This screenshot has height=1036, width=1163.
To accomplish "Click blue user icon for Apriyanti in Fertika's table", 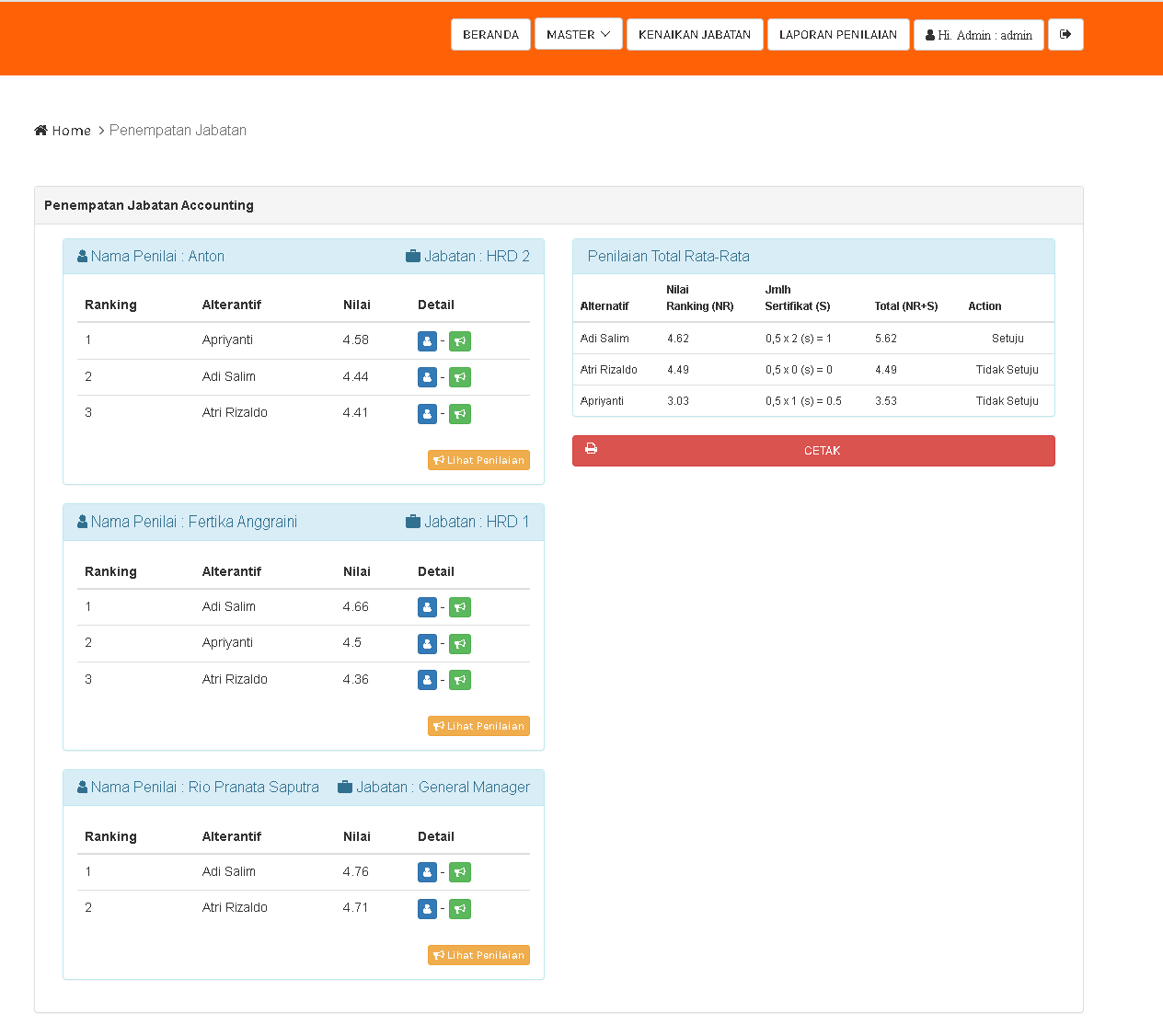I will 427,644.
